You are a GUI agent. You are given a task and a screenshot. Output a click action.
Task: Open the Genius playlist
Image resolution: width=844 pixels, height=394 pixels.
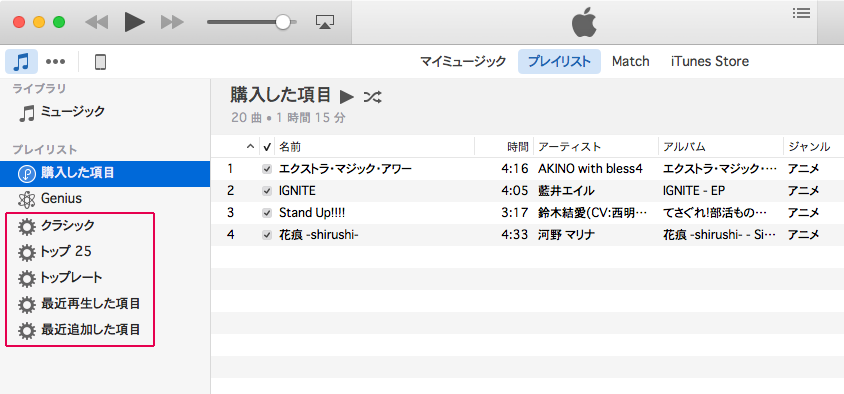coord(61,199)
